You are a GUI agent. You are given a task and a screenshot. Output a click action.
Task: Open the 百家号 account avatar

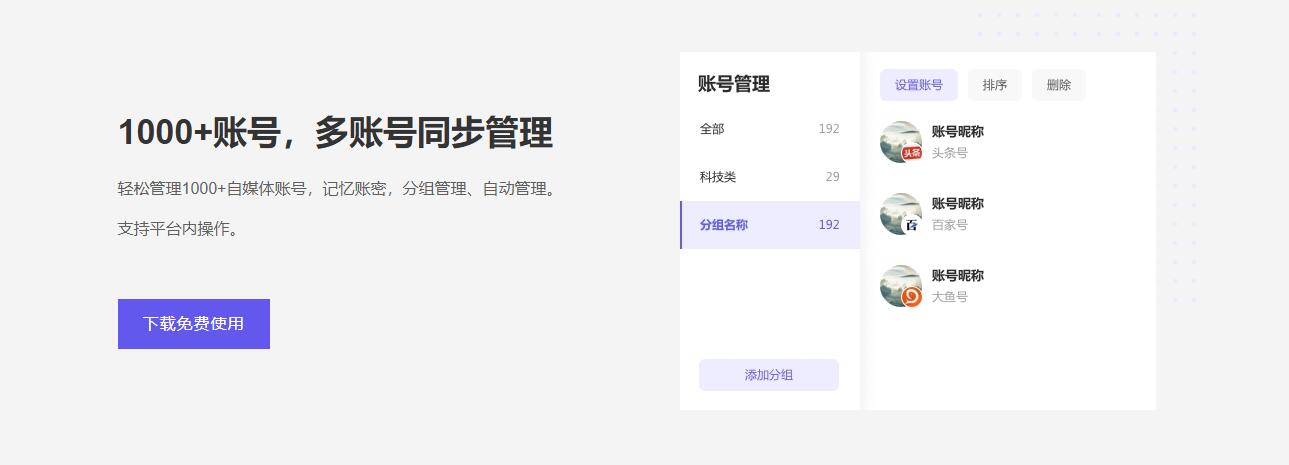pyautogui.click(x=901, y=214)
